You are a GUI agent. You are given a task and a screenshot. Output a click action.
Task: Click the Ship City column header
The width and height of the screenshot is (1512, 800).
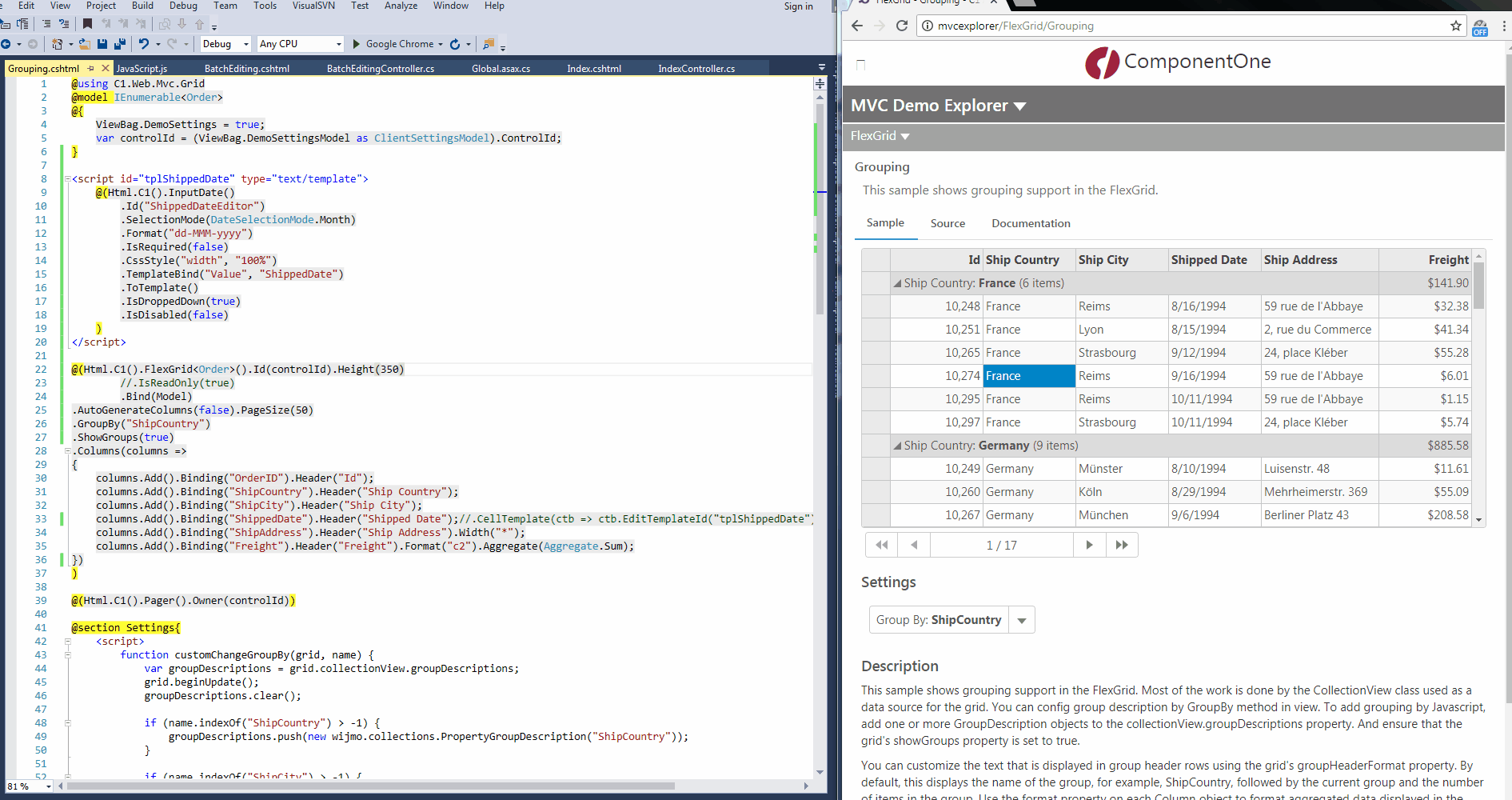(1121, 260)
